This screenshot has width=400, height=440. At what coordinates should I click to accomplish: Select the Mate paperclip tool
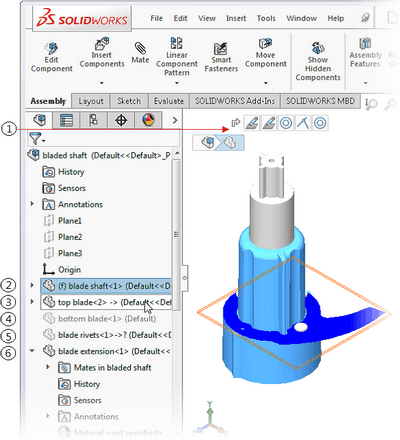[140, 48]
